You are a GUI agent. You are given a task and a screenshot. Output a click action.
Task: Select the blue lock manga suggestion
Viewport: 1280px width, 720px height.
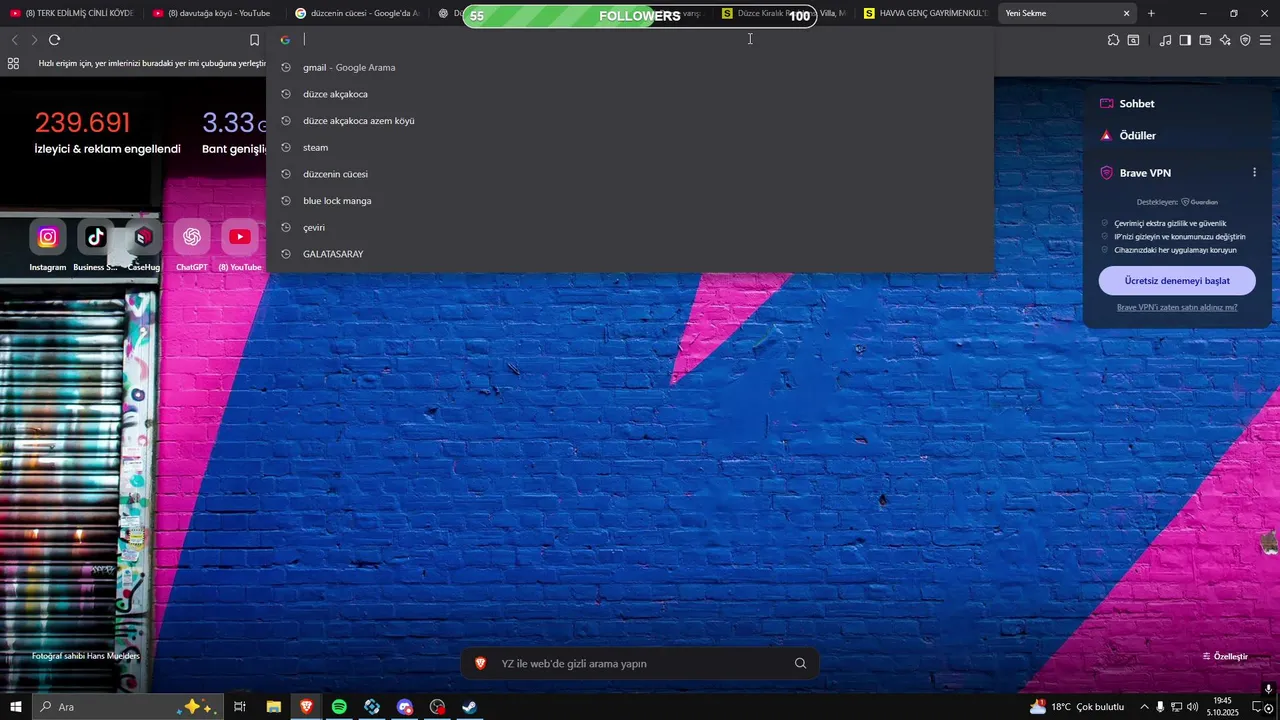point(630,200)
